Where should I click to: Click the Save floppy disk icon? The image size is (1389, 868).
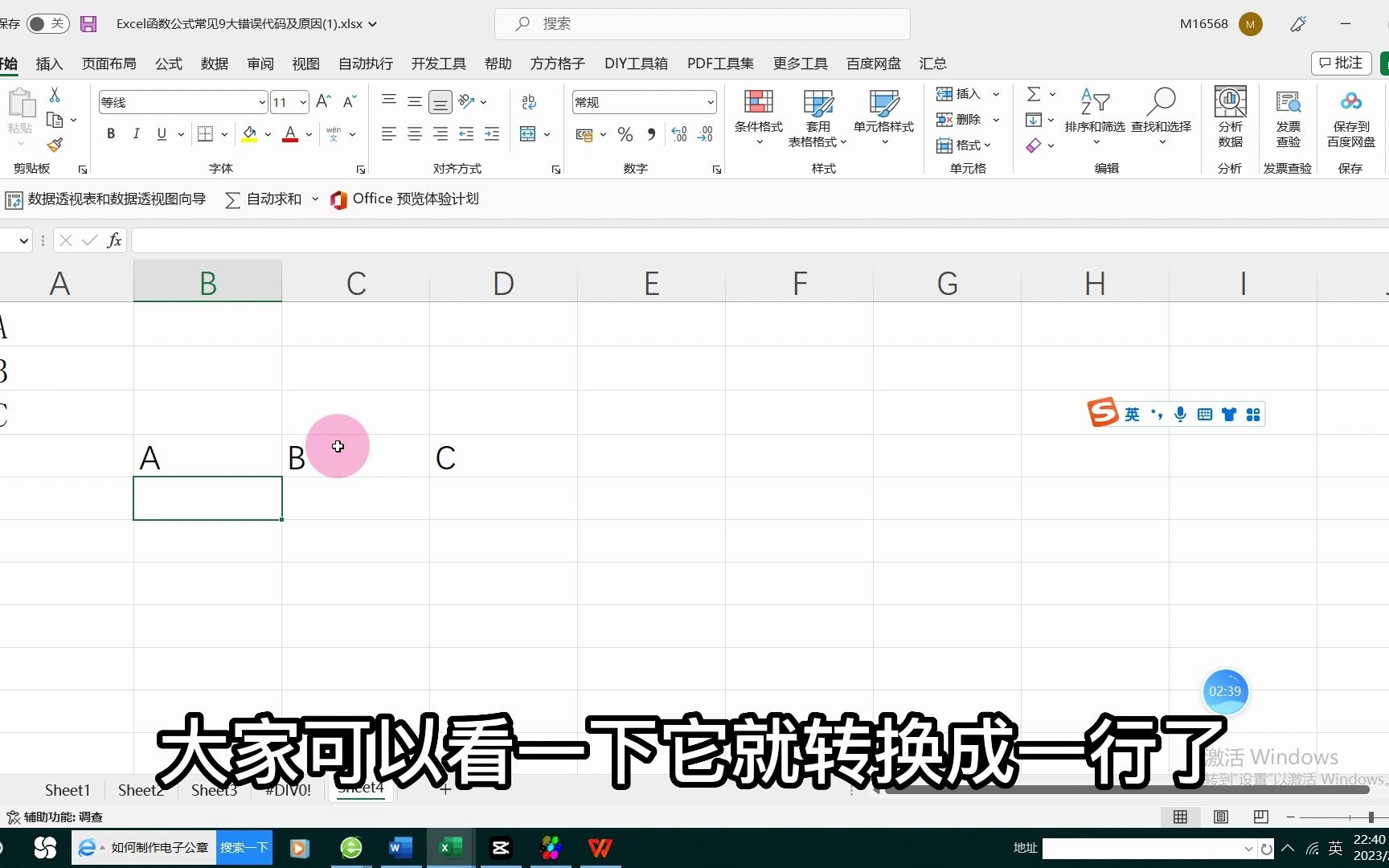88,24
